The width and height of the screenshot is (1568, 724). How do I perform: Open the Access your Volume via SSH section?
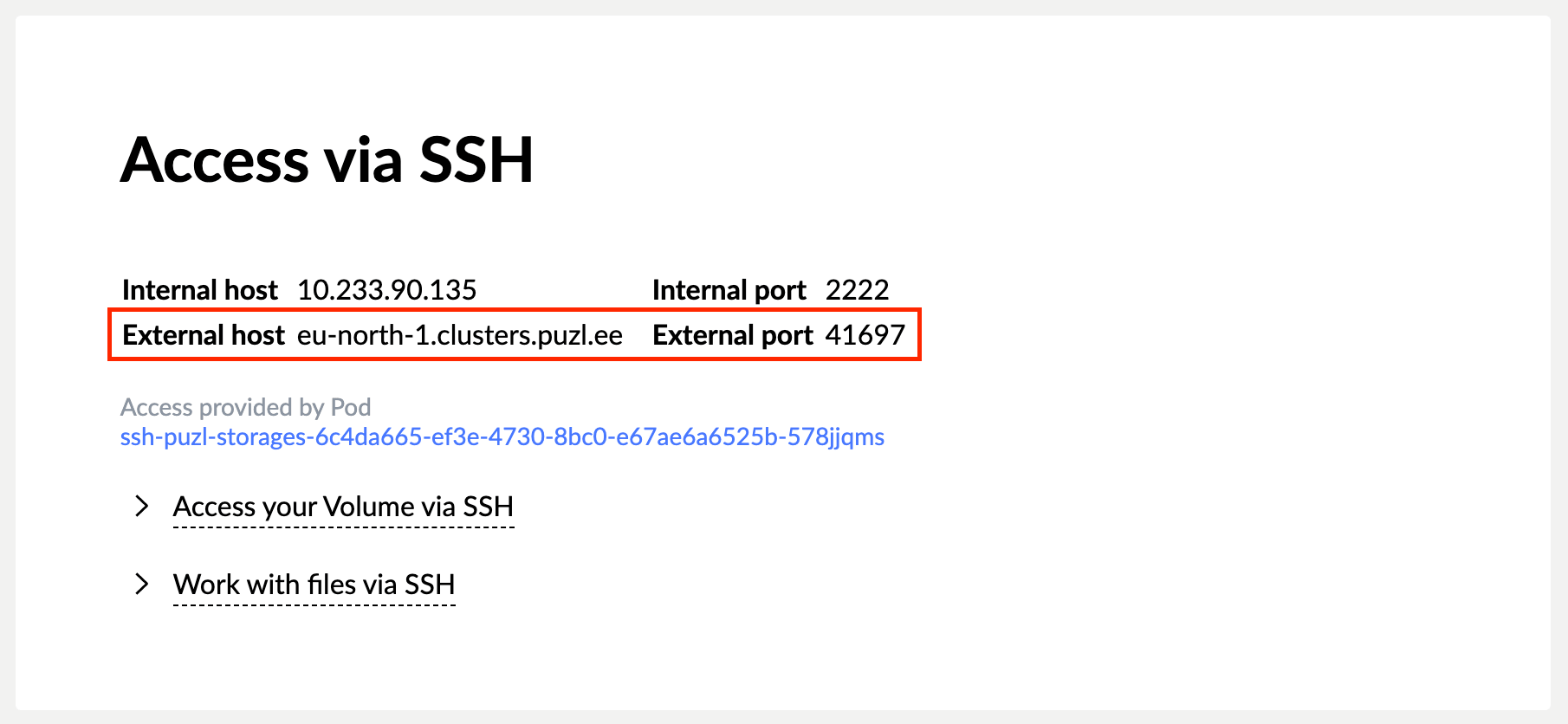pyautogui.click(x=343, y=507)
